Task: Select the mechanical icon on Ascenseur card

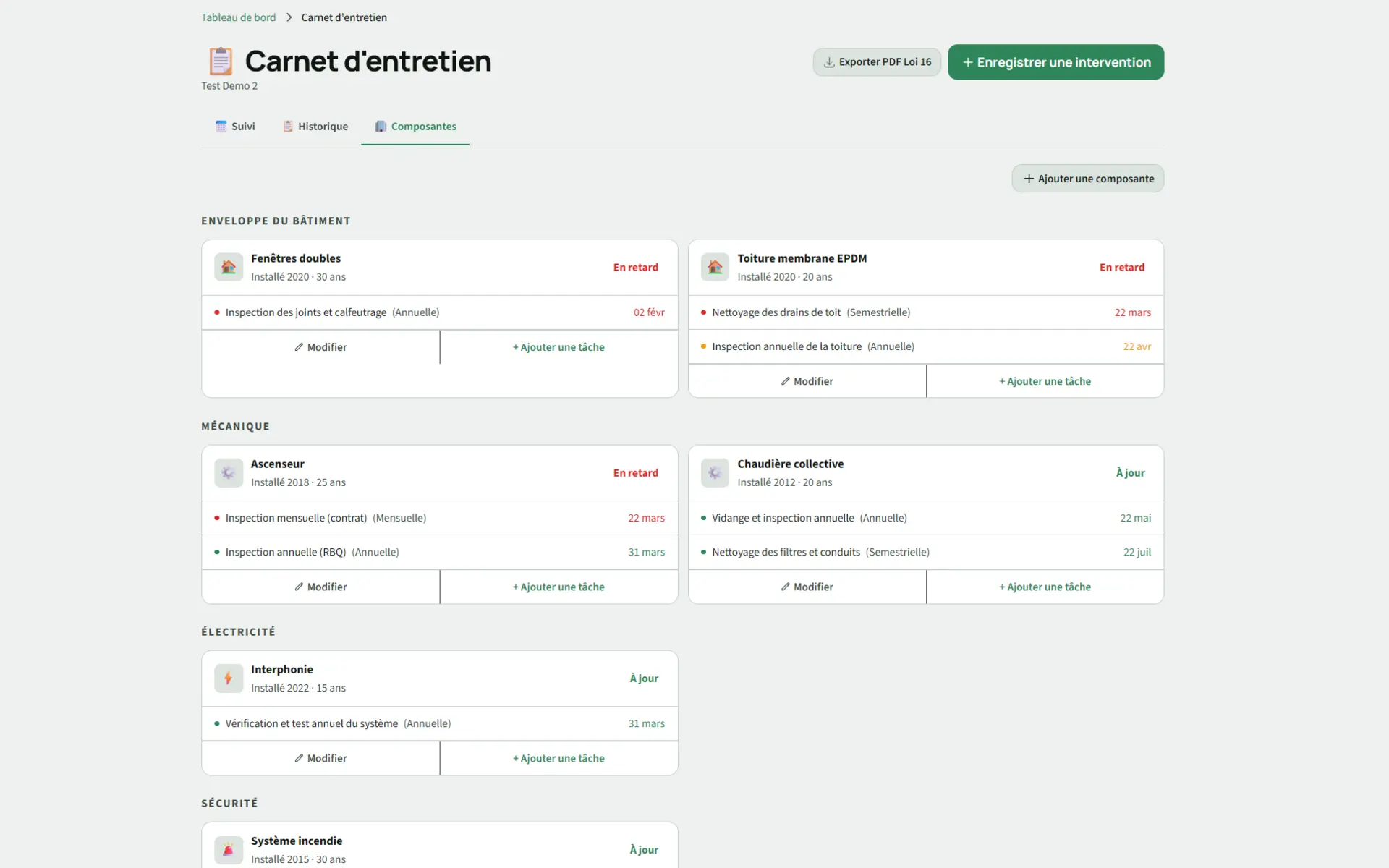Action: pyautogui.click(x=228, y=472)
